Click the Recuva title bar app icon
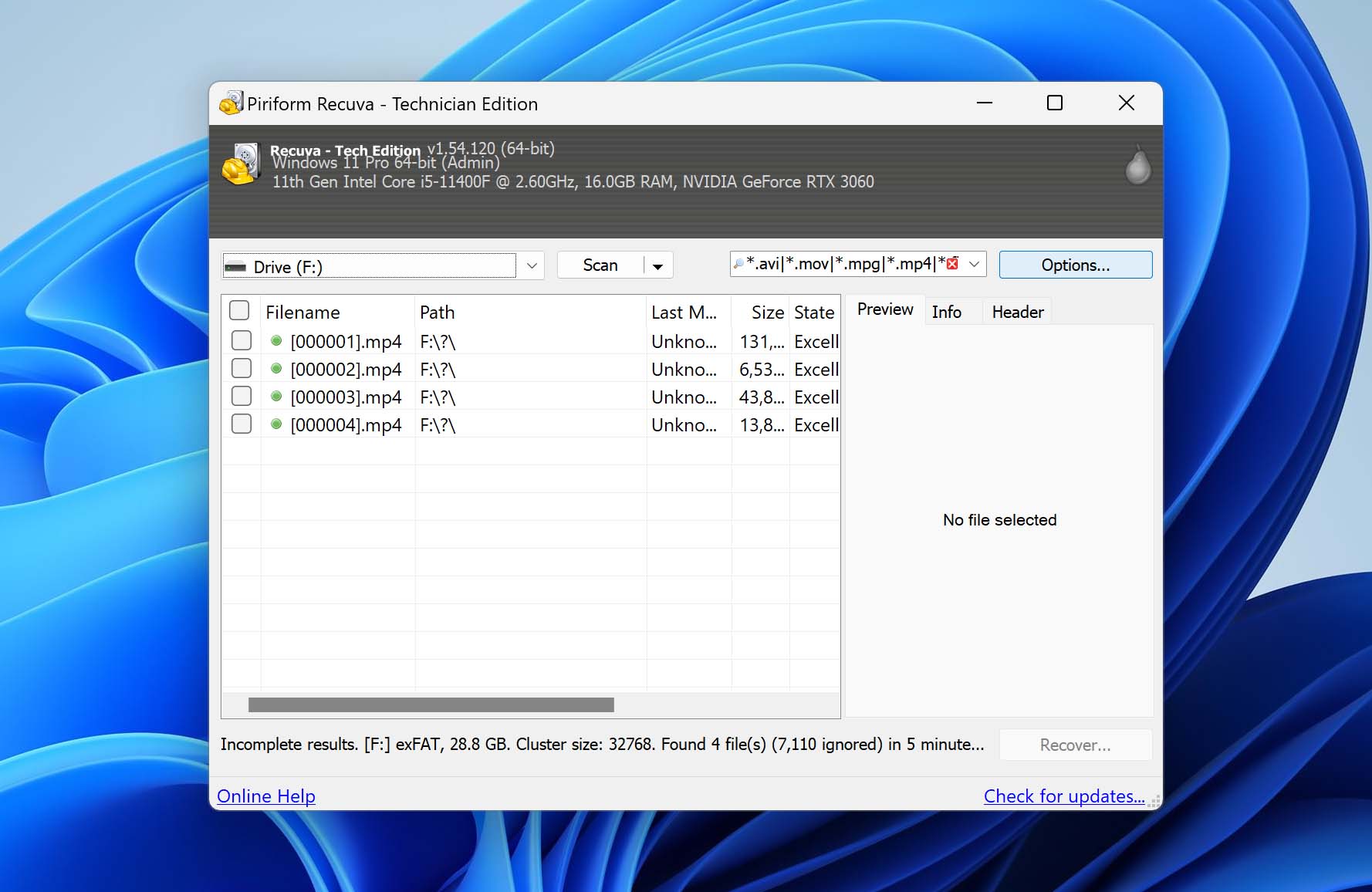This screenshot has height=892, width=1372. click(x=231, y=103)
